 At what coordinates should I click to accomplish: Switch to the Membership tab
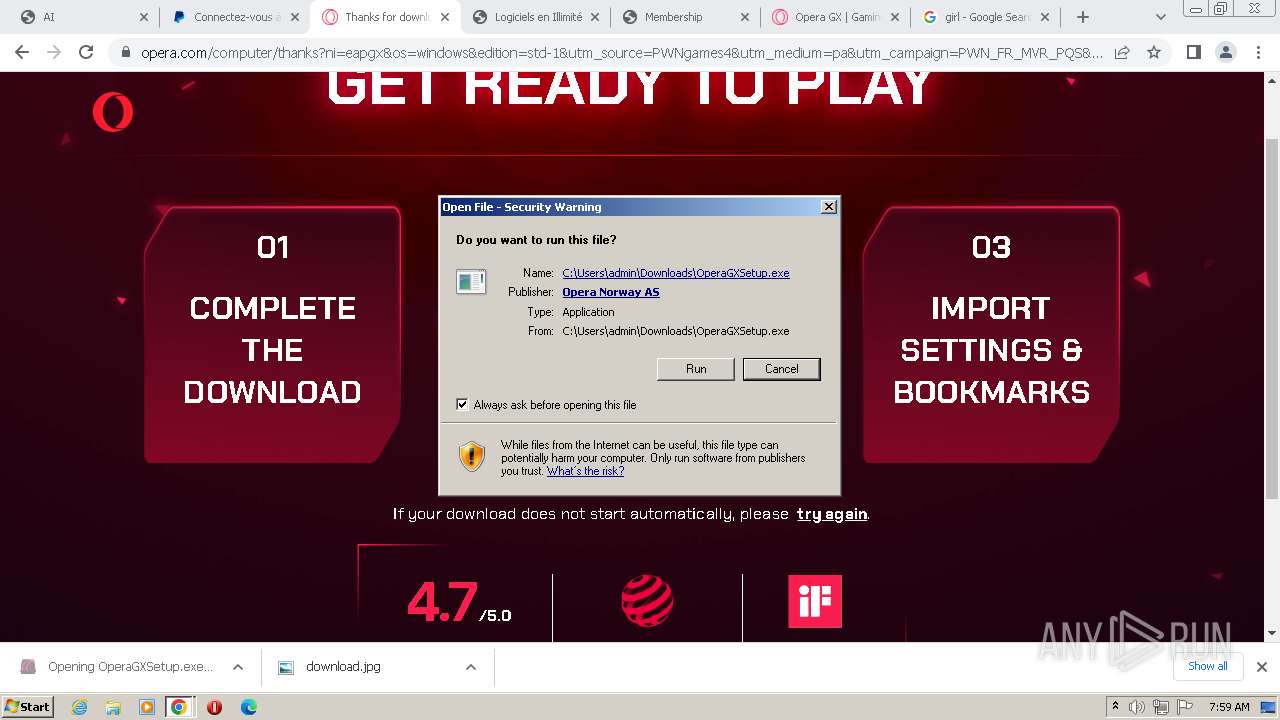[x=685, y=17]
